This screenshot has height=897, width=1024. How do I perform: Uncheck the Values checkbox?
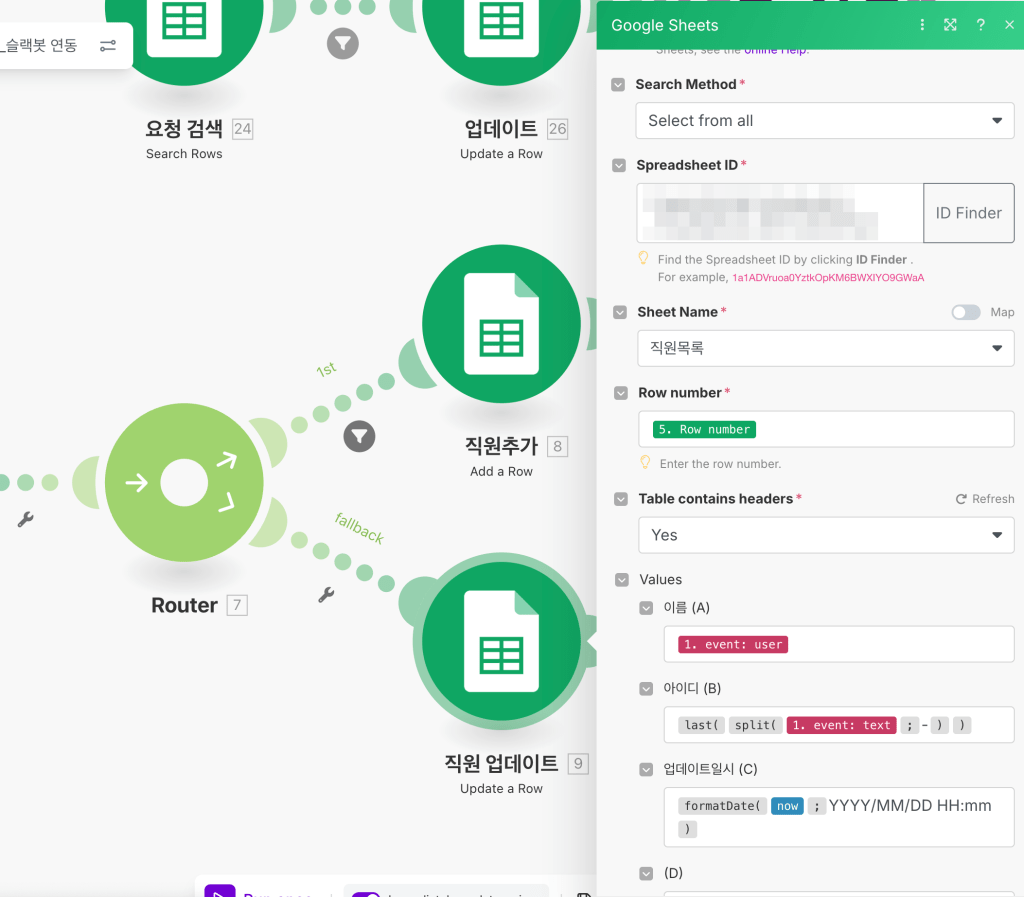click(x=620, y=579)
